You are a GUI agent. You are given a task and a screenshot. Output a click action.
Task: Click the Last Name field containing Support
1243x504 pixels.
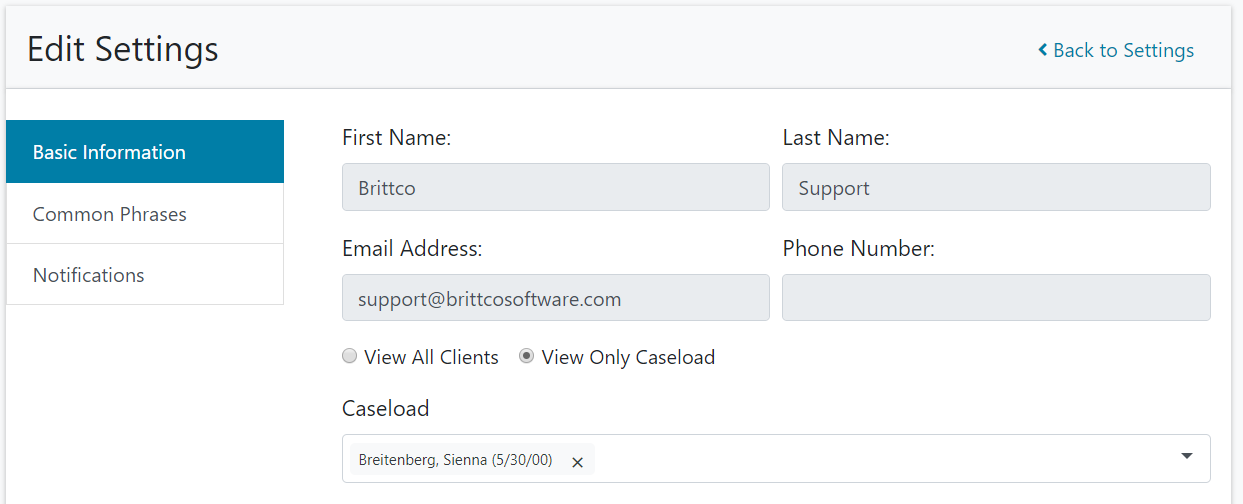[996, 188]
